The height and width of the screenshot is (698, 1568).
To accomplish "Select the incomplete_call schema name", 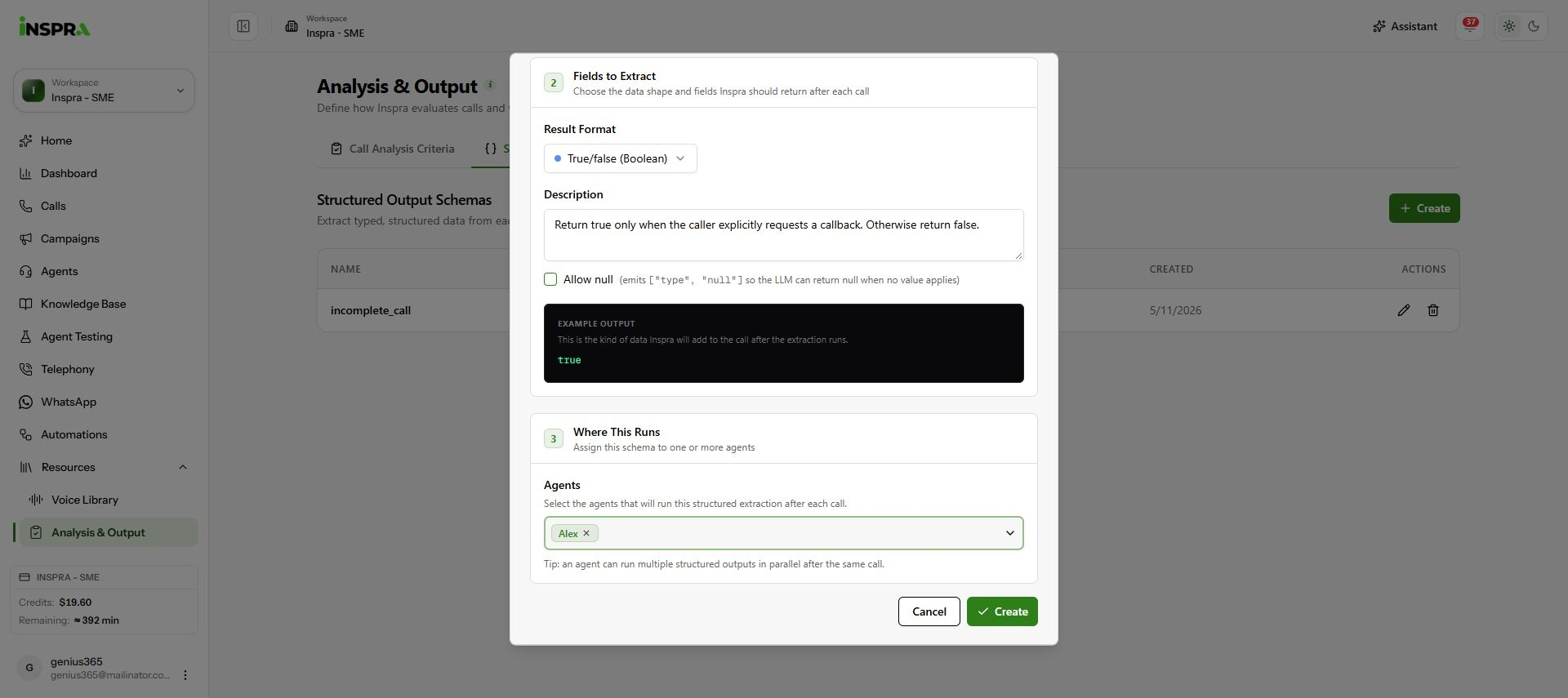I will [x=371, y=310].
